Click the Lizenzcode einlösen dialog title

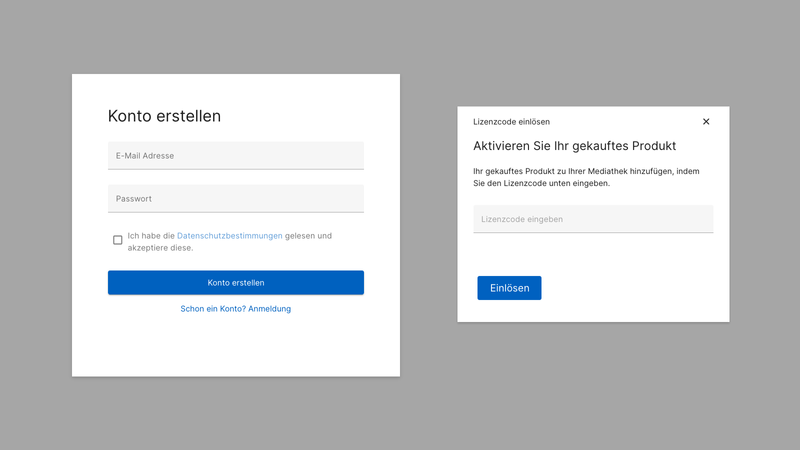click(511, 122)
